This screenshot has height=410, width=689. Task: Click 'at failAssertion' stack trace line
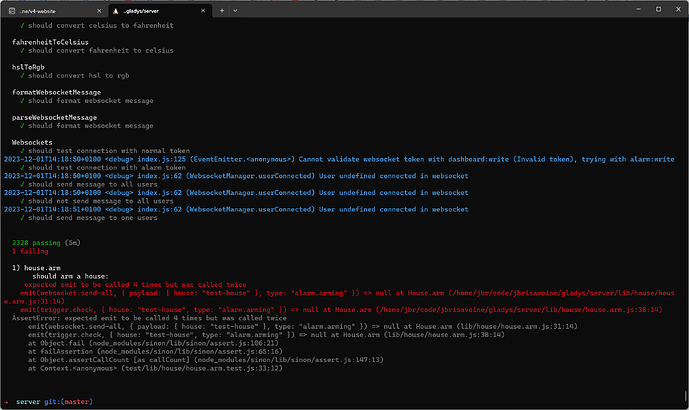click(156, 351)
